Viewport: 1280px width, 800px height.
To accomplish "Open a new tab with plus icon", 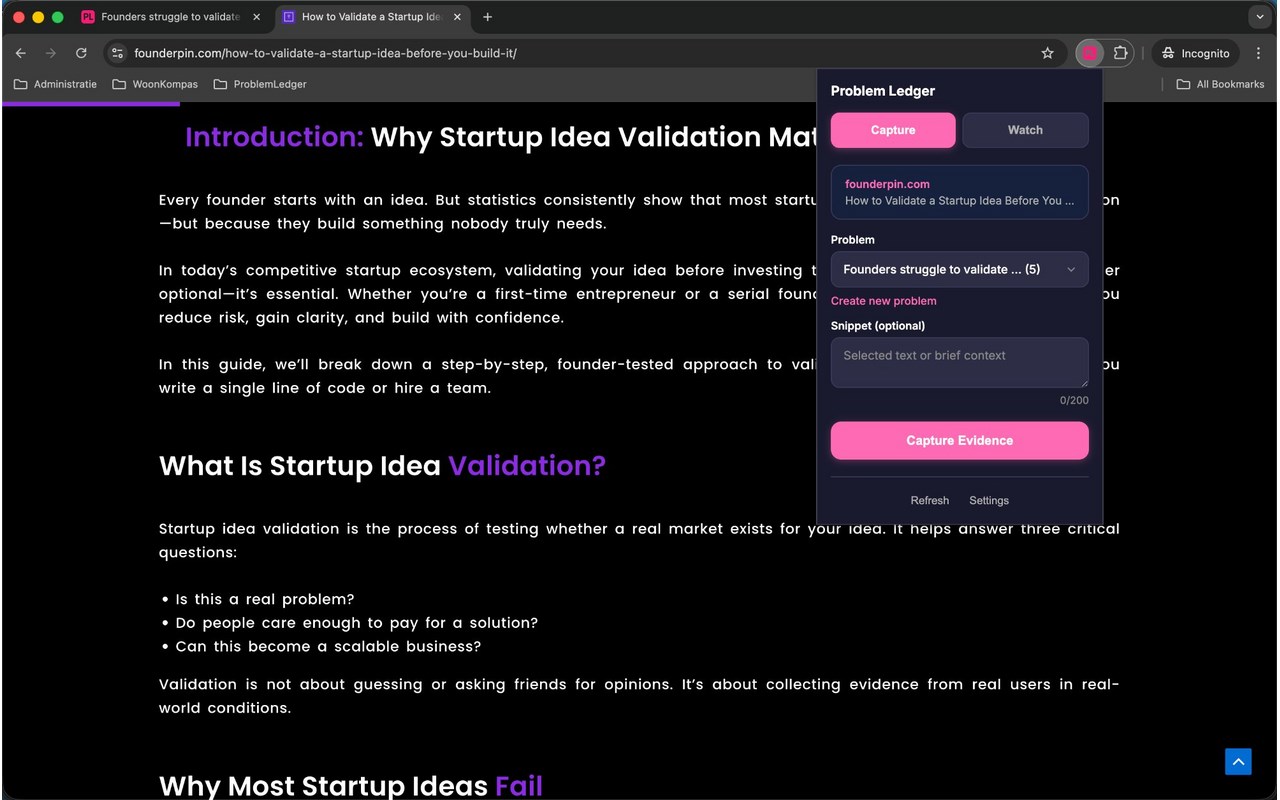I will (x=487, y=17).
